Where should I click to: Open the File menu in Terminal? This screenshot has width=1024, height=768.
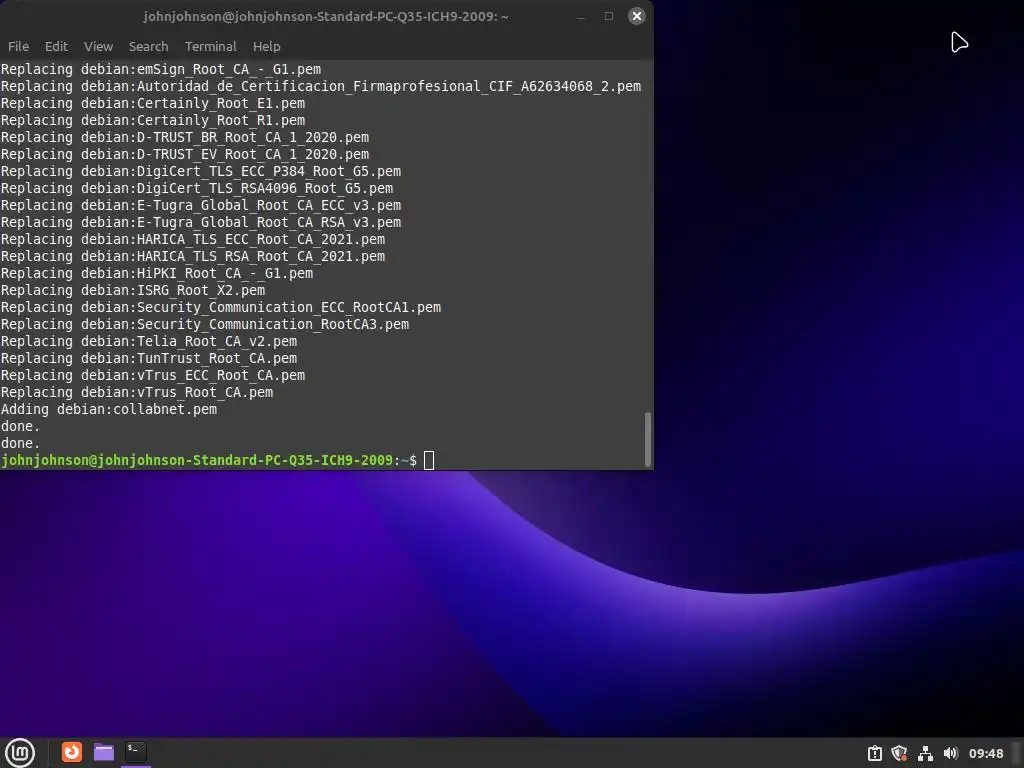pyautogui.click(x=18, y=46)
